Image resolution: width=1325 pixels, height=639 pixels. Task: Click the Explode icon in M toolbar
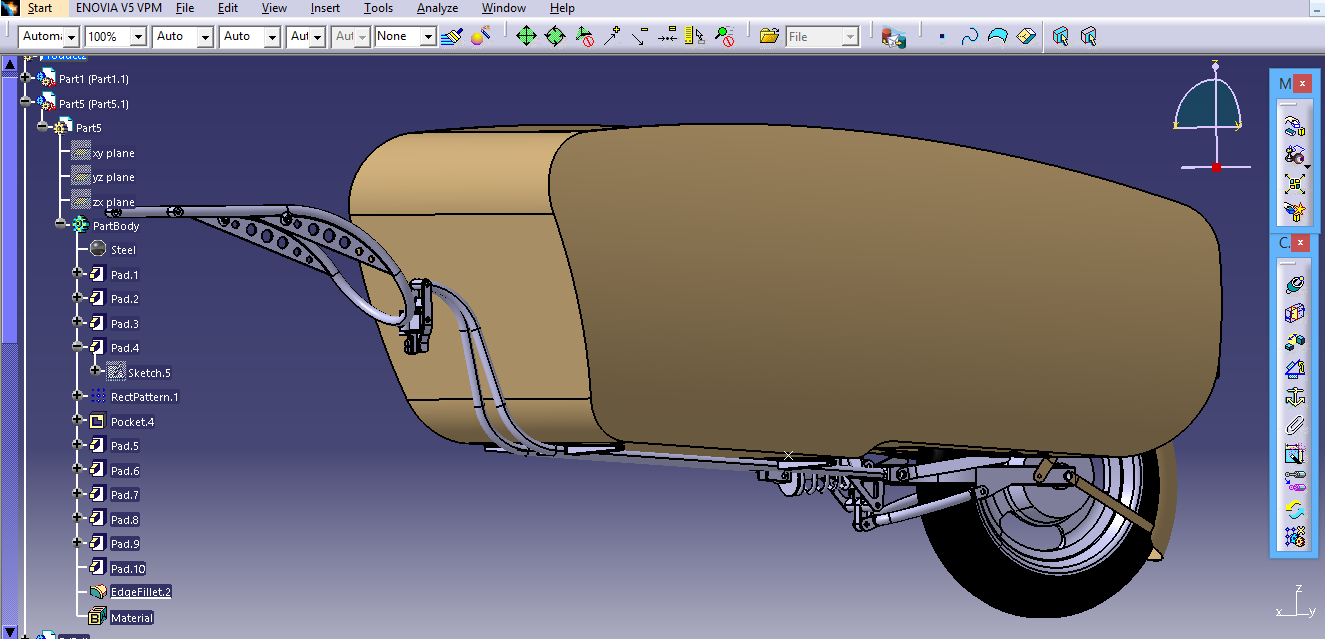pyautogui.click(x=1295, y=184)
